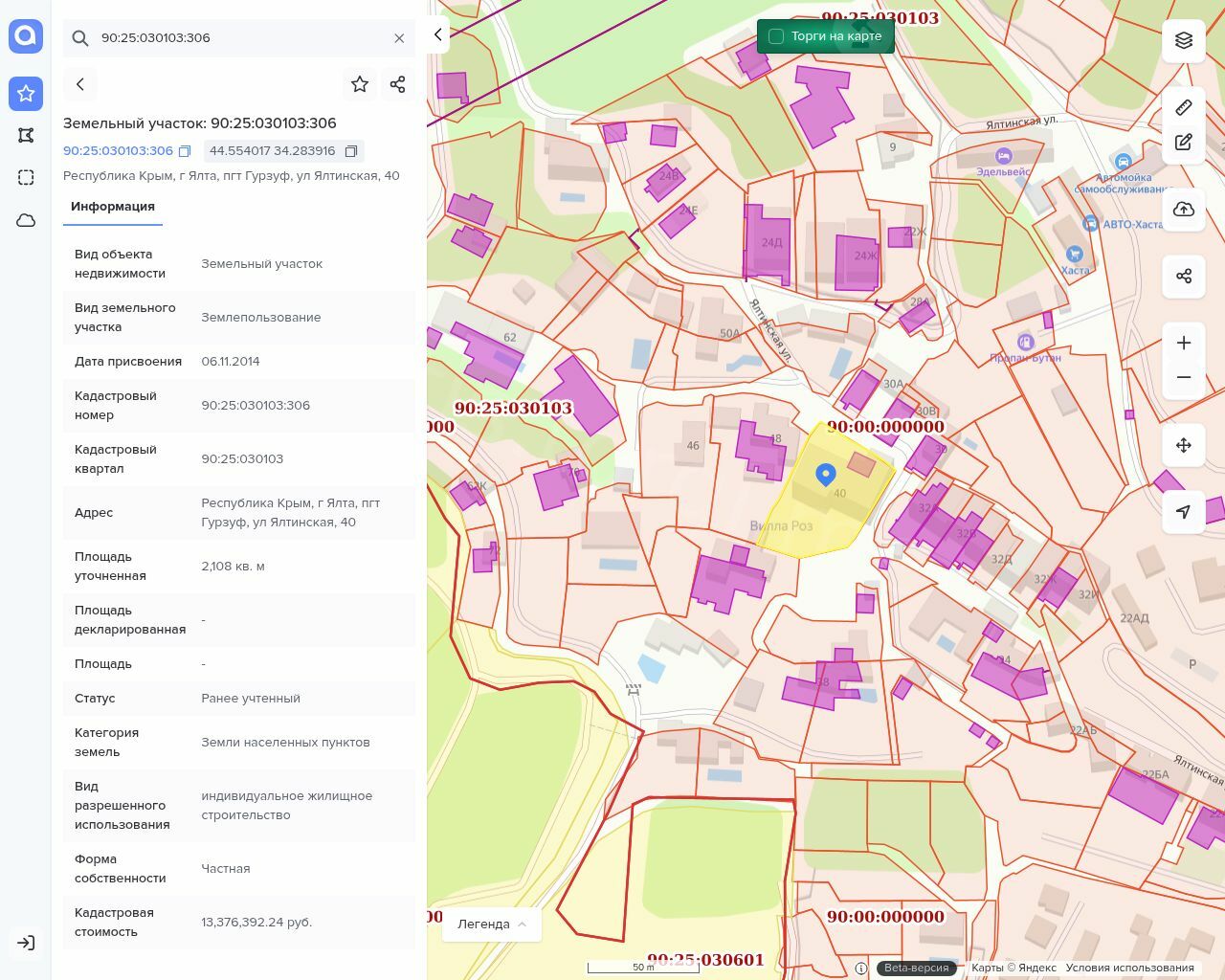1225x980 pixels.
Task: Share the parcel via the panel share icon
Action: coord(398,84)
